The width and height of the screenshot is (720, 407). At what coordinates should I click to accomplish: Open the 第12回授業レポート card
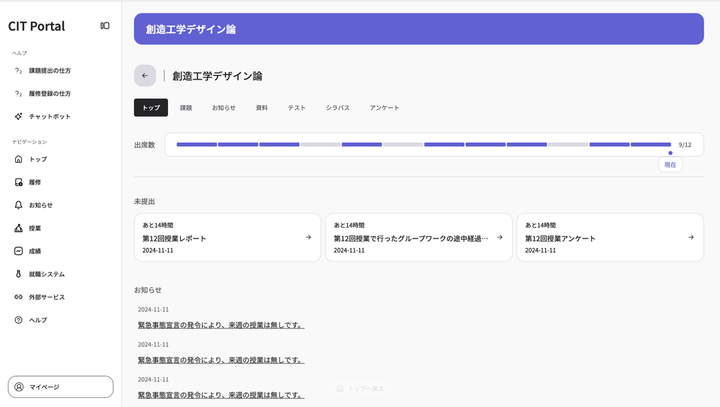[x=227, y=237]
